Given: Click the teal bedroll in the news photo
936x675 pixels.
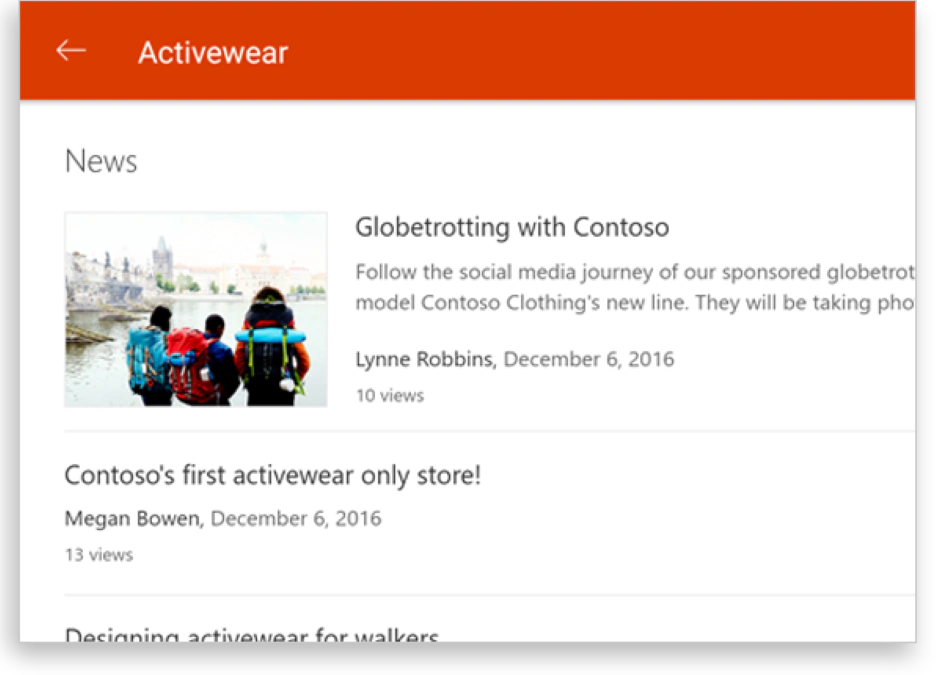Looking at the screenshot, I should click(270, 335).
